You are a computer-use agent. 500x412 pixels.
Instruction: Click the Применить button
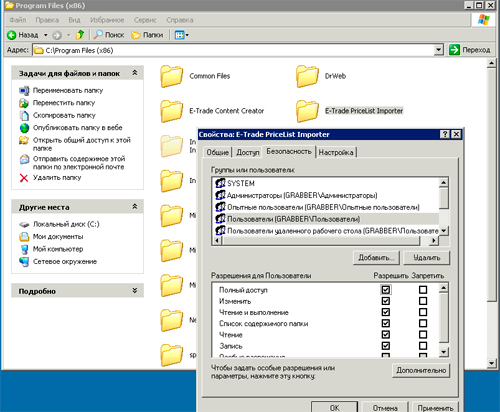tap(435, 407)
